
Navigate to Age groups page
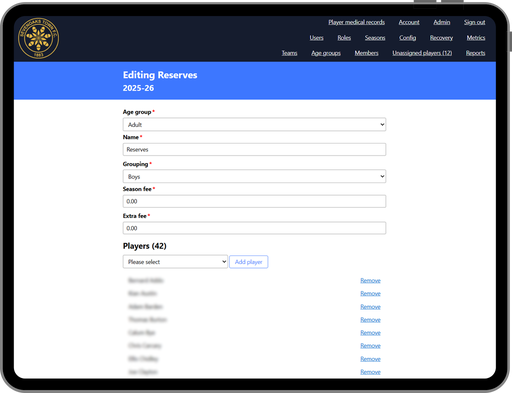coord(326,53)
